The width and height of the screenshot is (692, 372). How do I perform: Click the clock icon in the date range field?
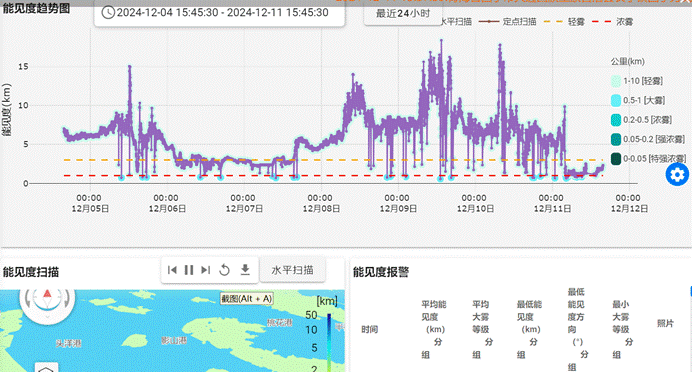pos(108,12)
